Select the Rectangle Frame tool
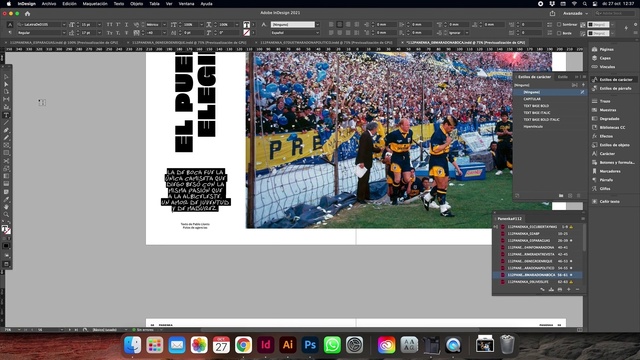The height and width of the screenshot is (360, 640). tap(6, 145)
